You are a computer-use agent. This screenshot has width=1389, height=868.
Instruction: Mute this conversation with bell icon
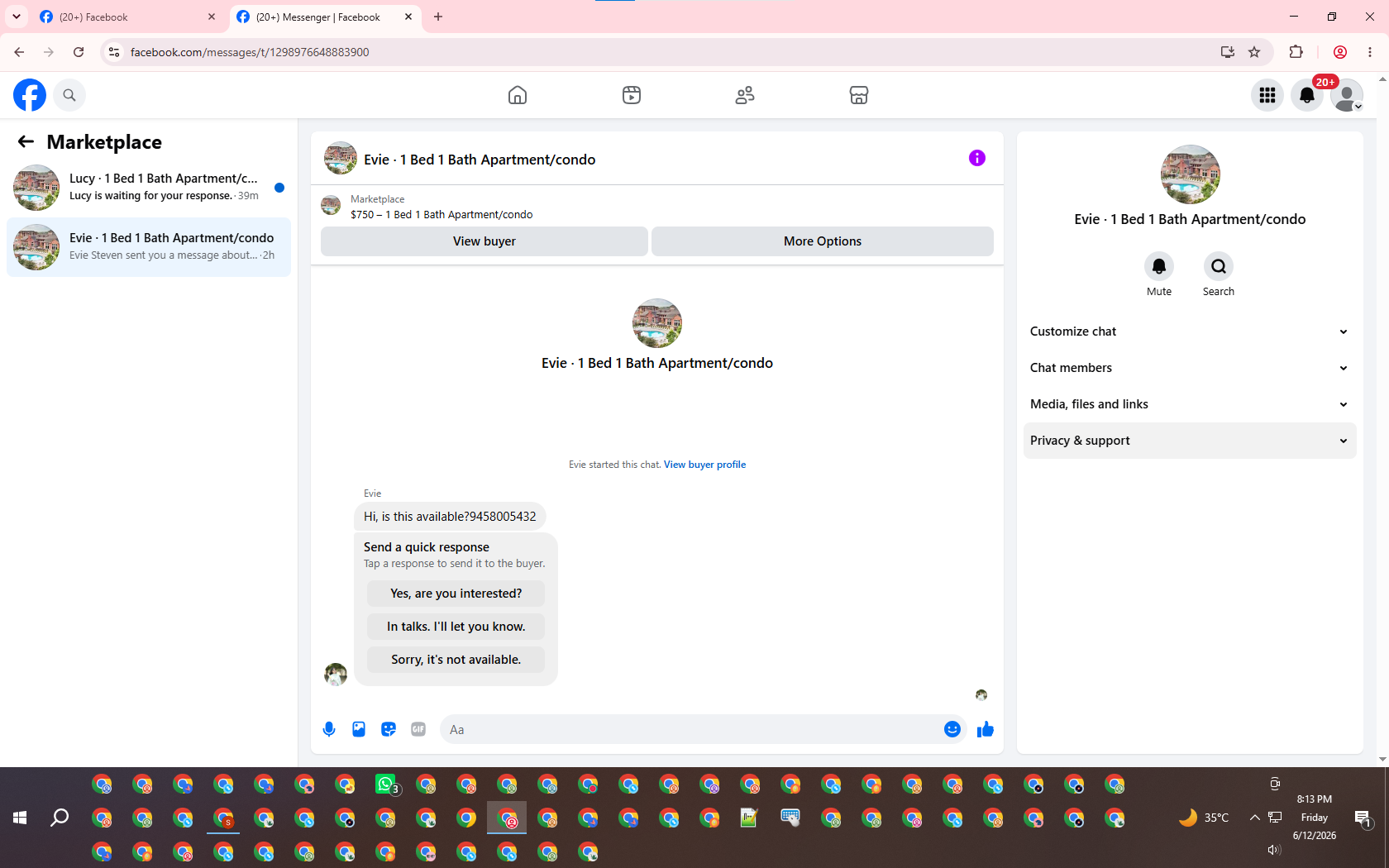1159,266
